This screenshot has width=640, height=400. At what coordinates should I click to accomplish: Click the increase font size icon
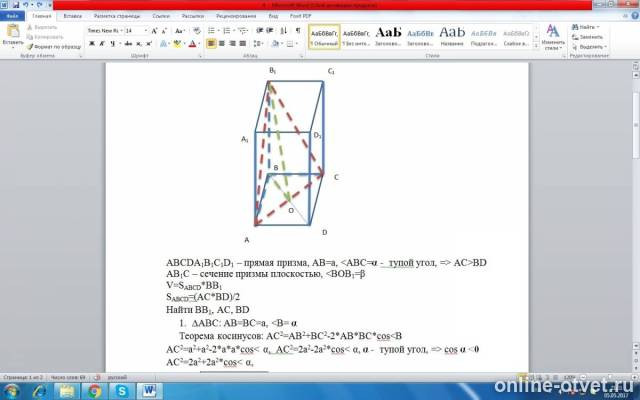tap(154, 31)
